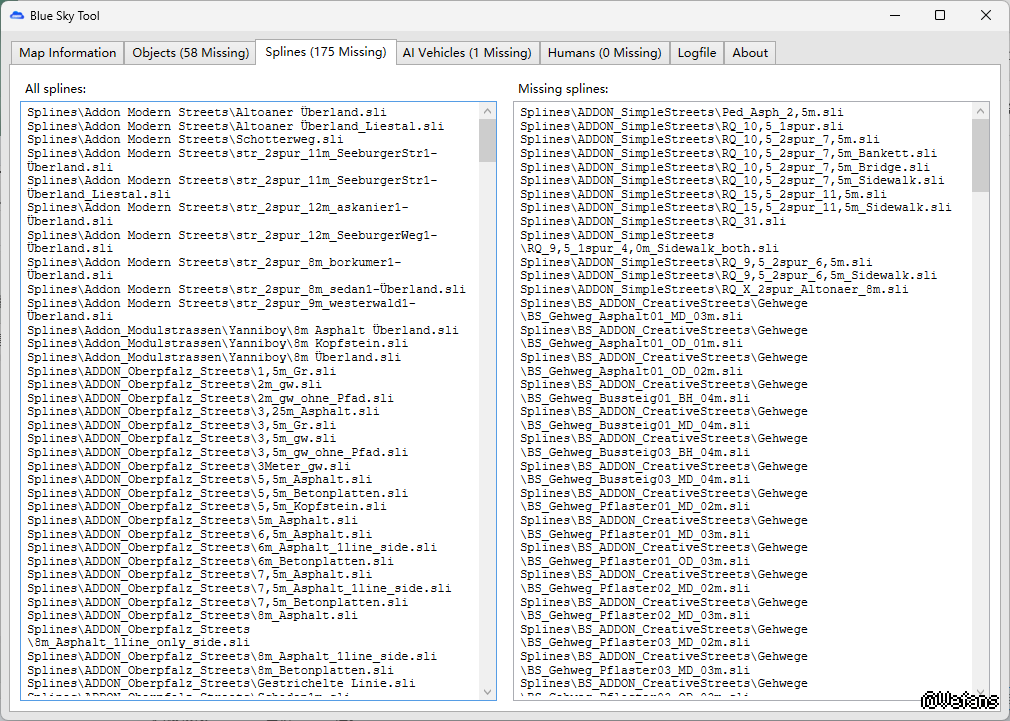The image size is (1010, 721).
Task: Click the Blue Sky Tool cloud icon
Action: (17, 16)
